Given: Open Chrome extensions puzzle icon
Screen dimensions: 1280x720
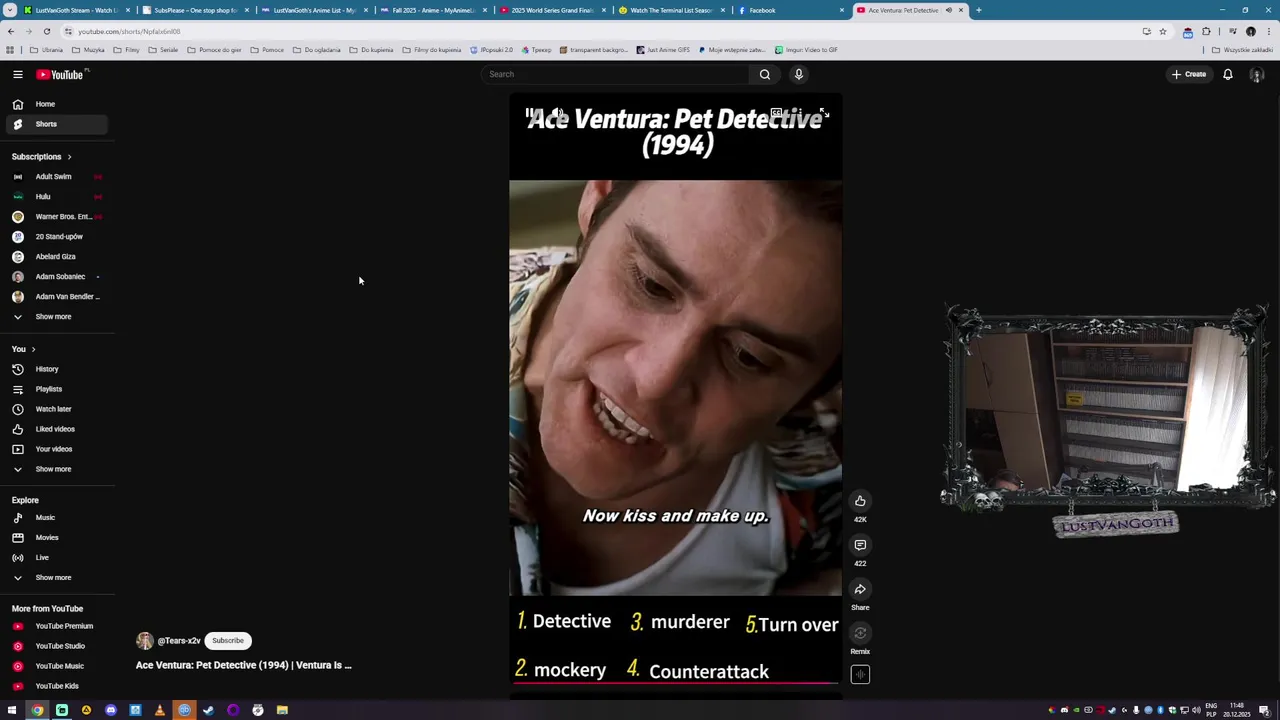Looking at the screenshot, I should 1206,31.
